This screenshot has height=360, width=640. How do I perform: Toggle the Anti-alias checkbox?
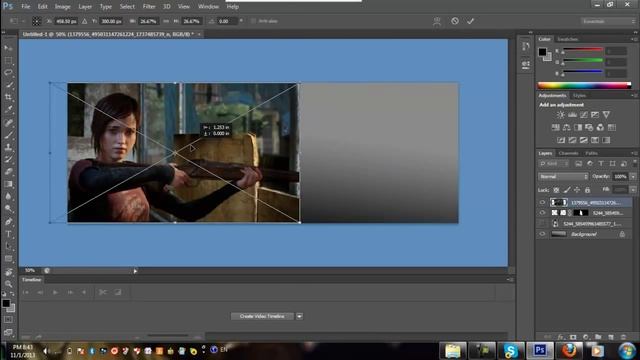point(253,21)
